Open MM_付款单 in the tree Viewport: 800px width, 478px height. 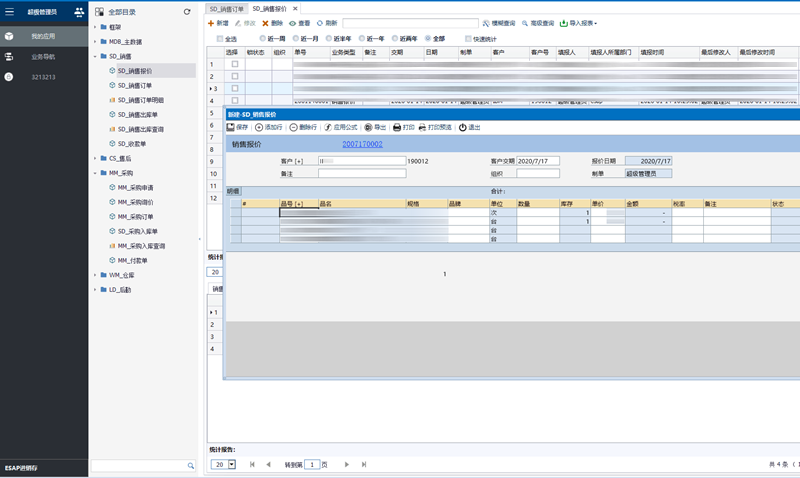132,261
